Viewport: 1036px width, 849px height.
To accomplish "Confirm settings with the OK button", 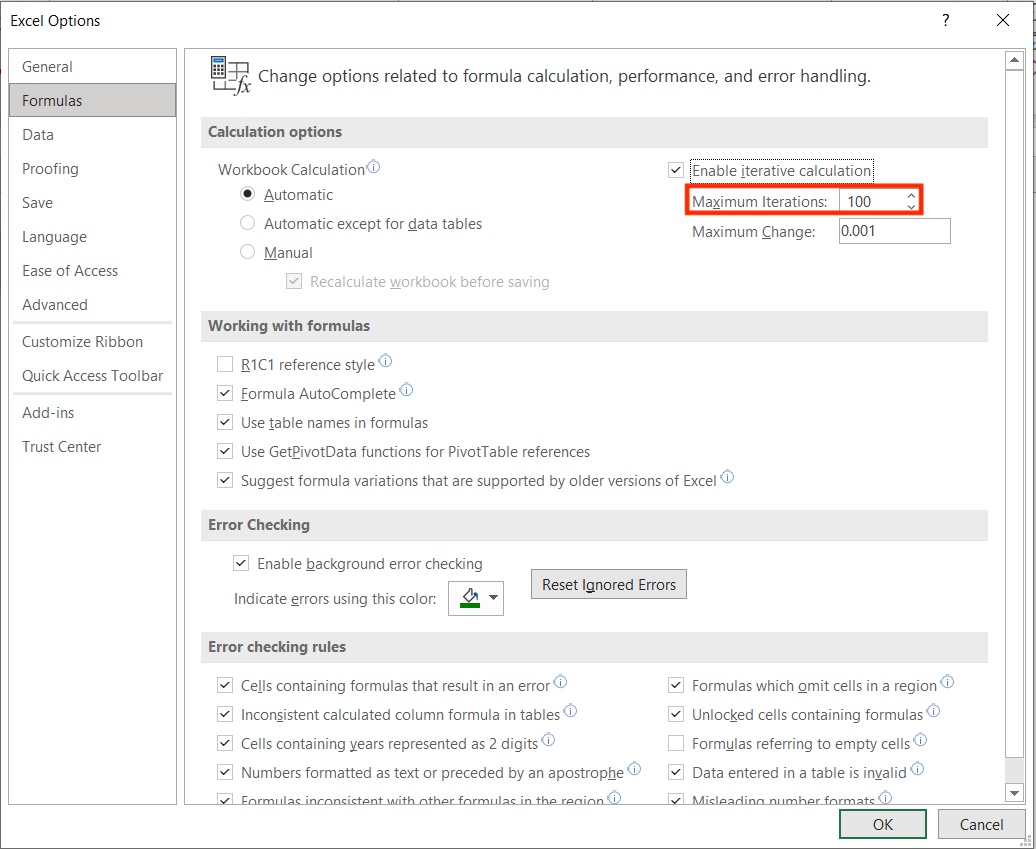I will [882, 823].
